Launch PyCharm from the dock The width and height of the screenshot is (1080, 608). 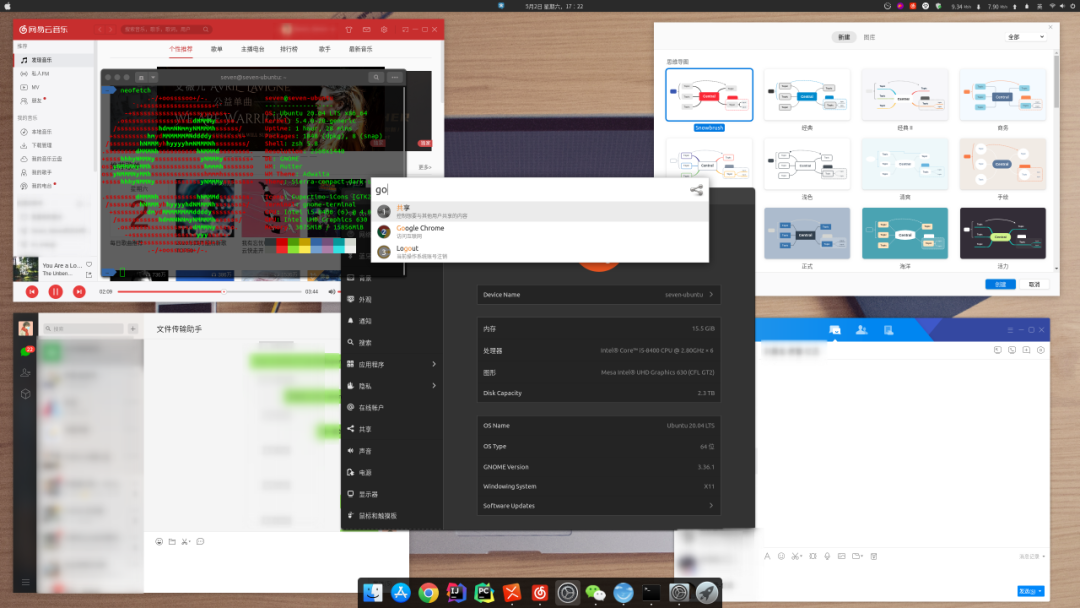click(484, 592)
